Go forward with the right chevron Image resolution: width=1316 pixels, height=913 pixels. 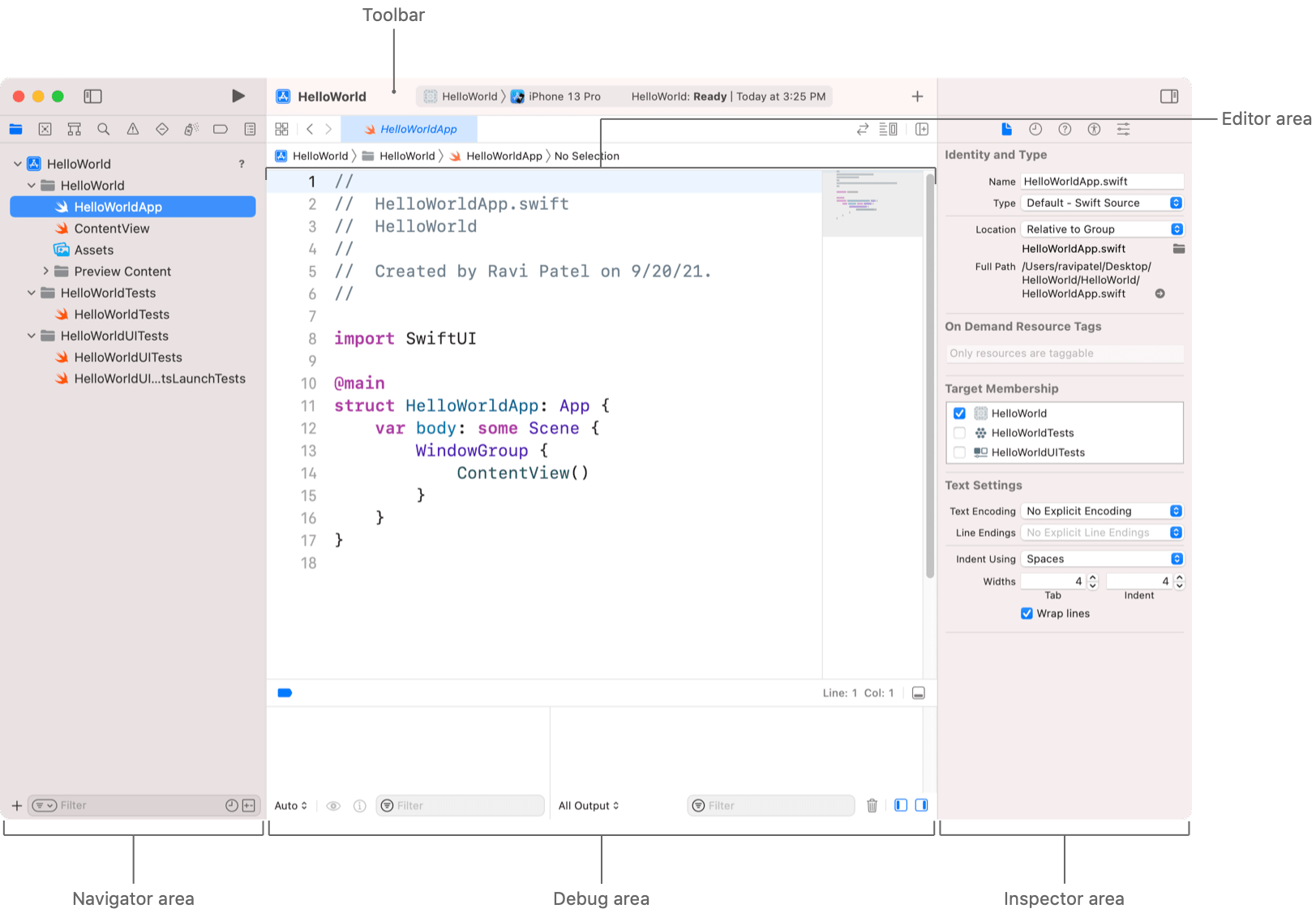[328, 129]
